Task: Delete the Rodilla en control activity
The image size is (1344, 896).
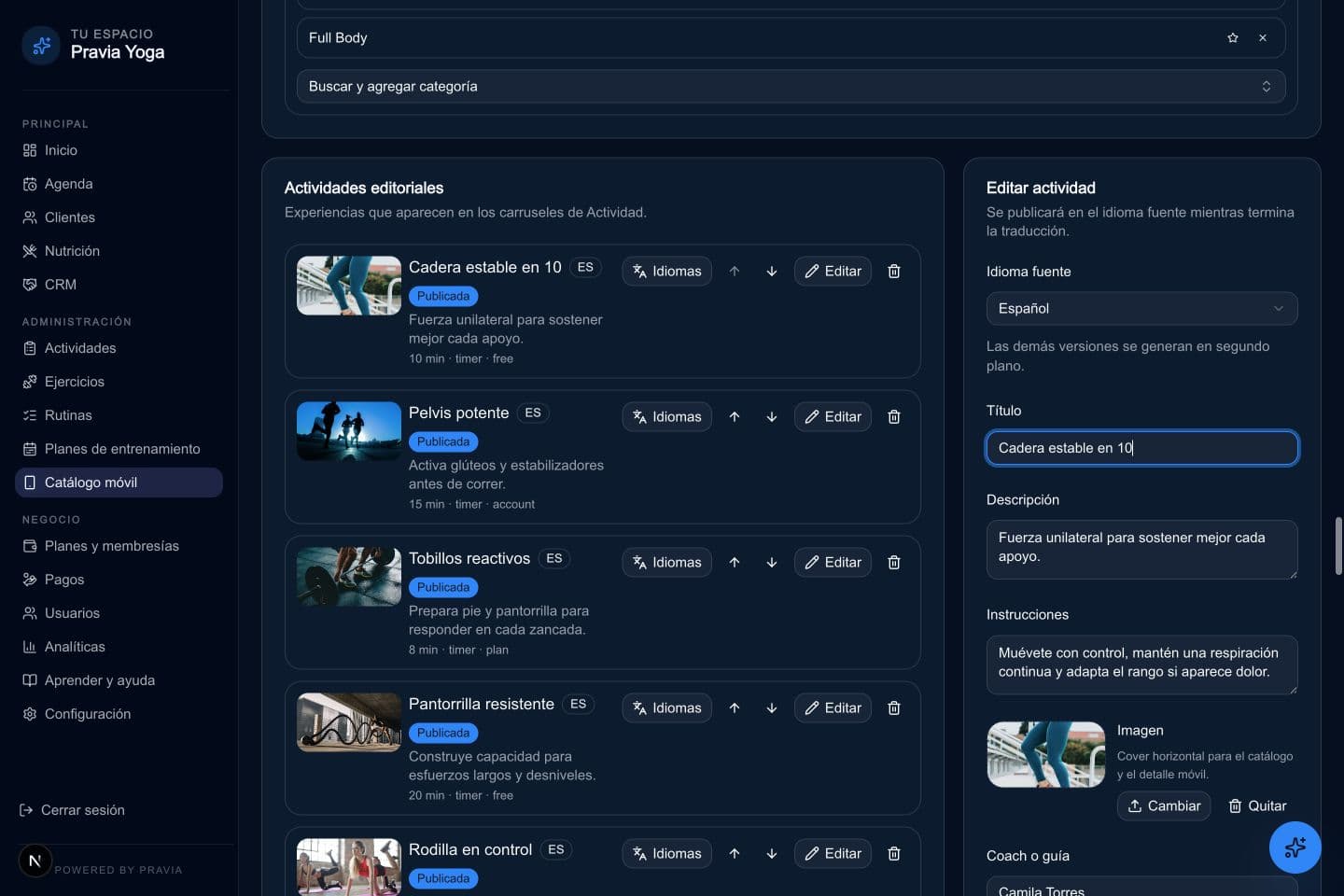Action: pyautogui.click(x=894, y=853)
